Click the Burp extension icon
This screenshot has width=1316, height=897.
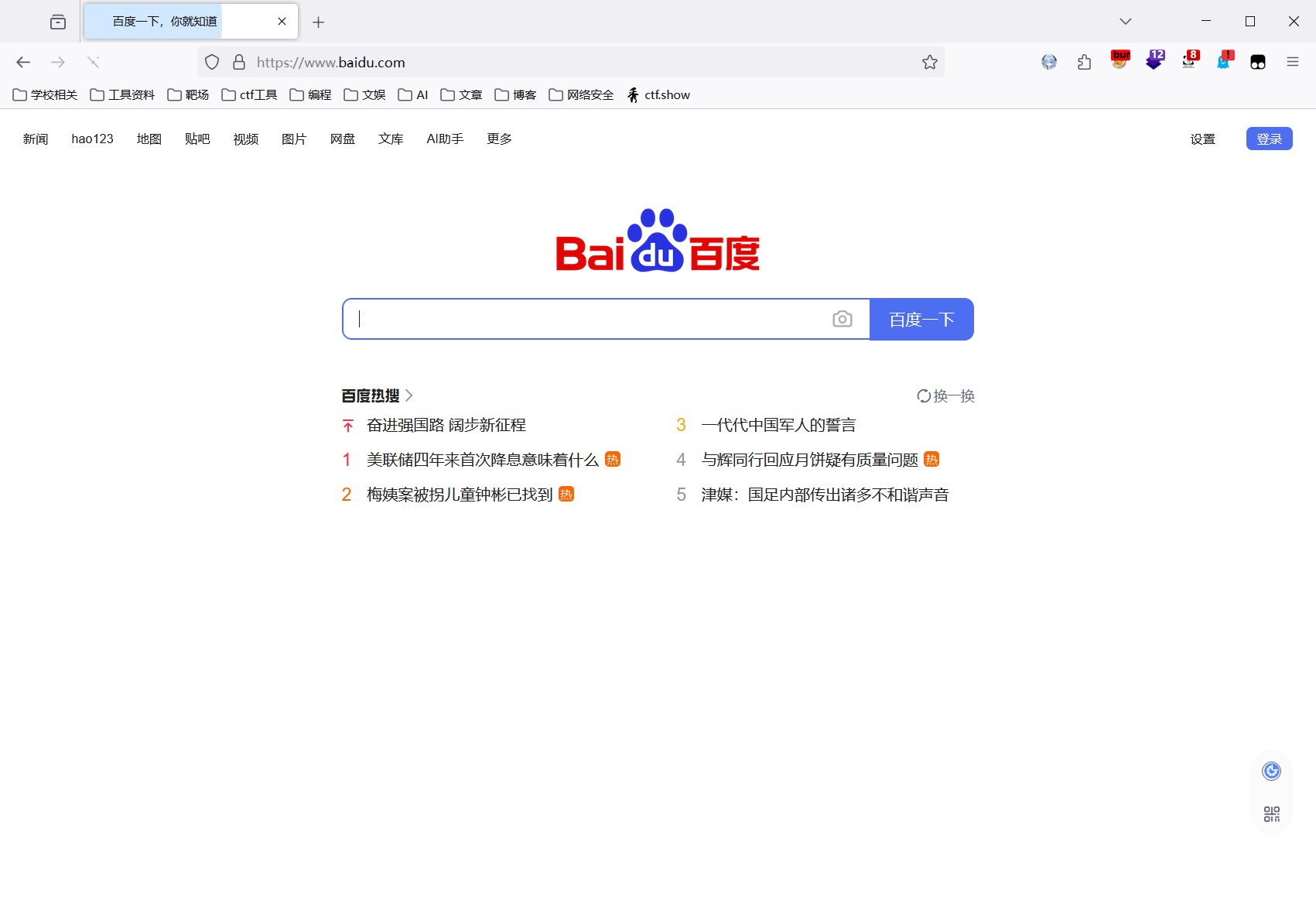[x=1119, y=60]
